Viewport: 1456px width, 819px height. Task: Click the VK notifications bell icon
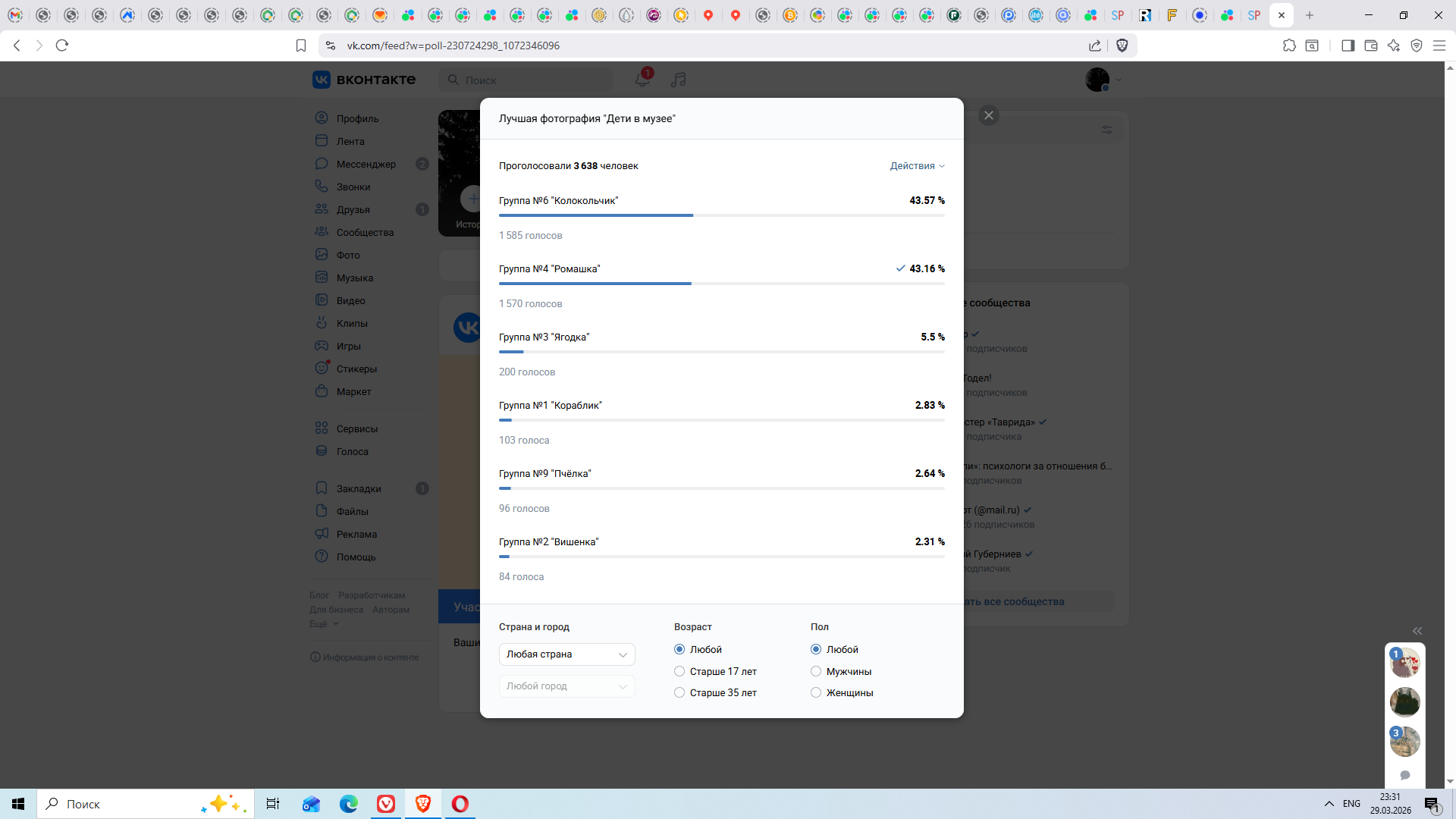click(x=642, y=80)
